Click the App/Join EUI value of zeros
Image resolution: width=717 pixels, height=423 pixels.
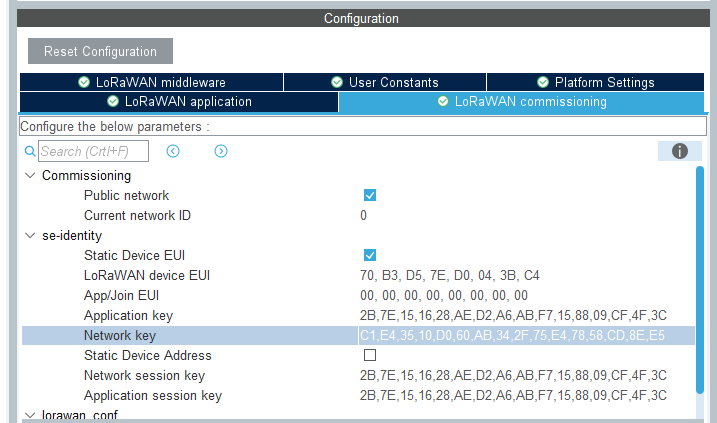pyautogui.click(x=444, y=295)
